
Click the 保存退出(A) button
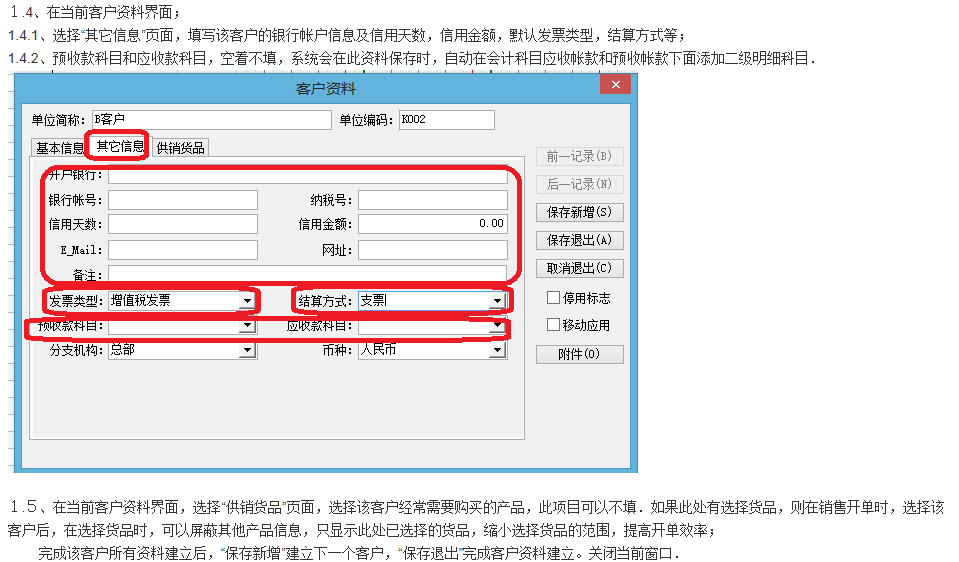point(579,240)
